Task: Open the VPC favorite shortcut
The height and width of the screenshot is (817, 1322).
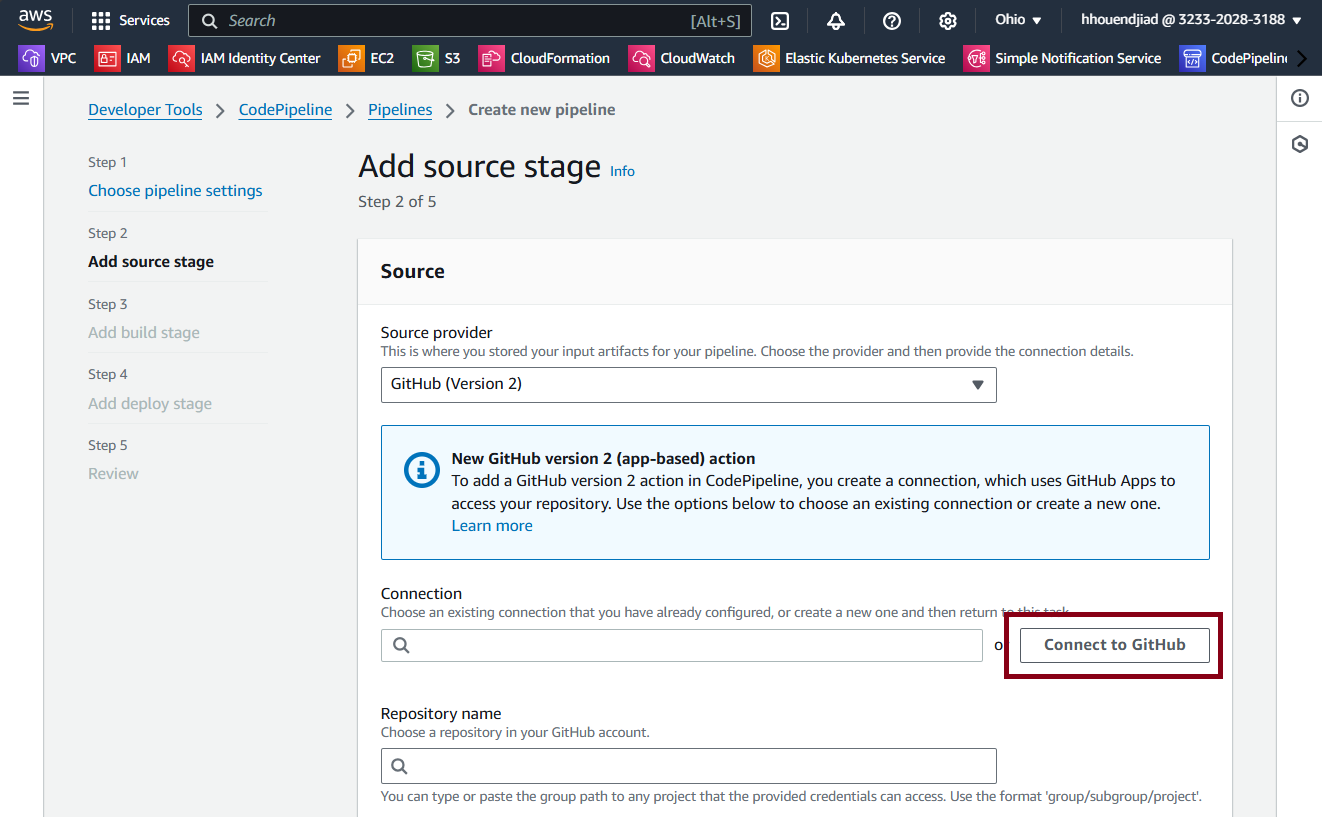Action: tap(48, 58)
